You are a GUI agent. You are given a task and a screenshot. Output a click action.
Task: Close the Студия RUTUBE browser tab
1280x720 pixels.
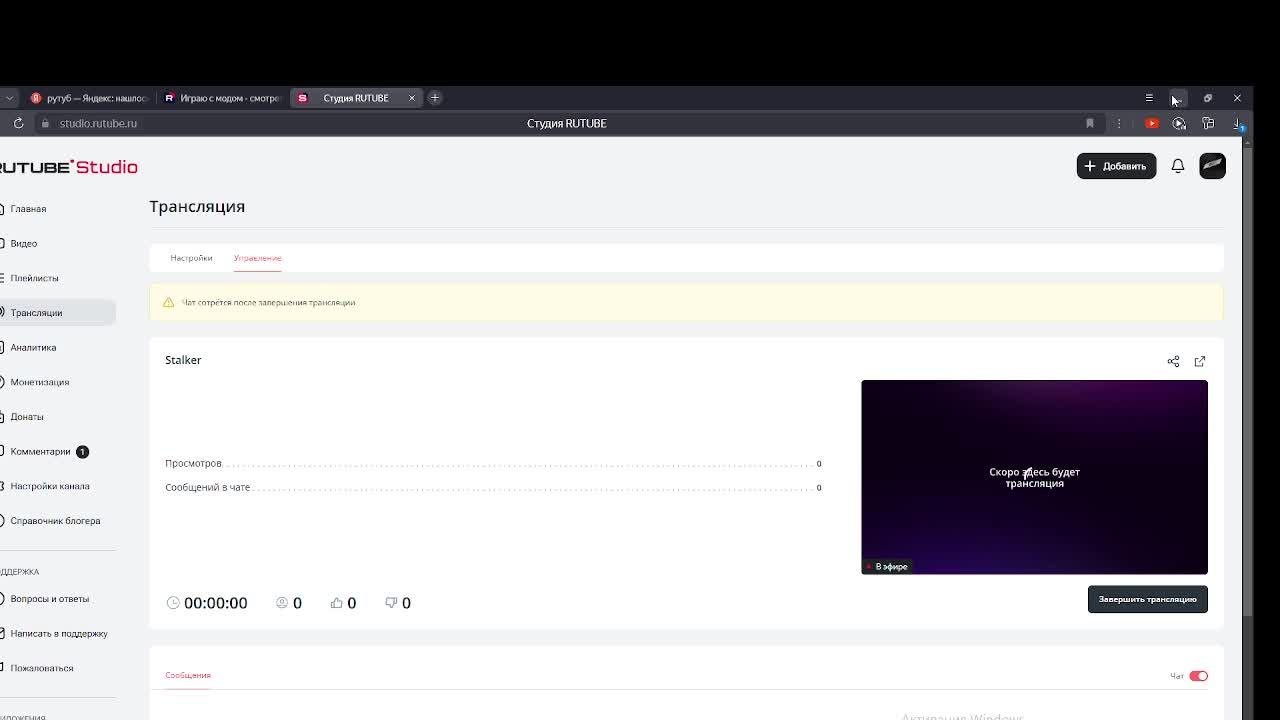[411, 98]
